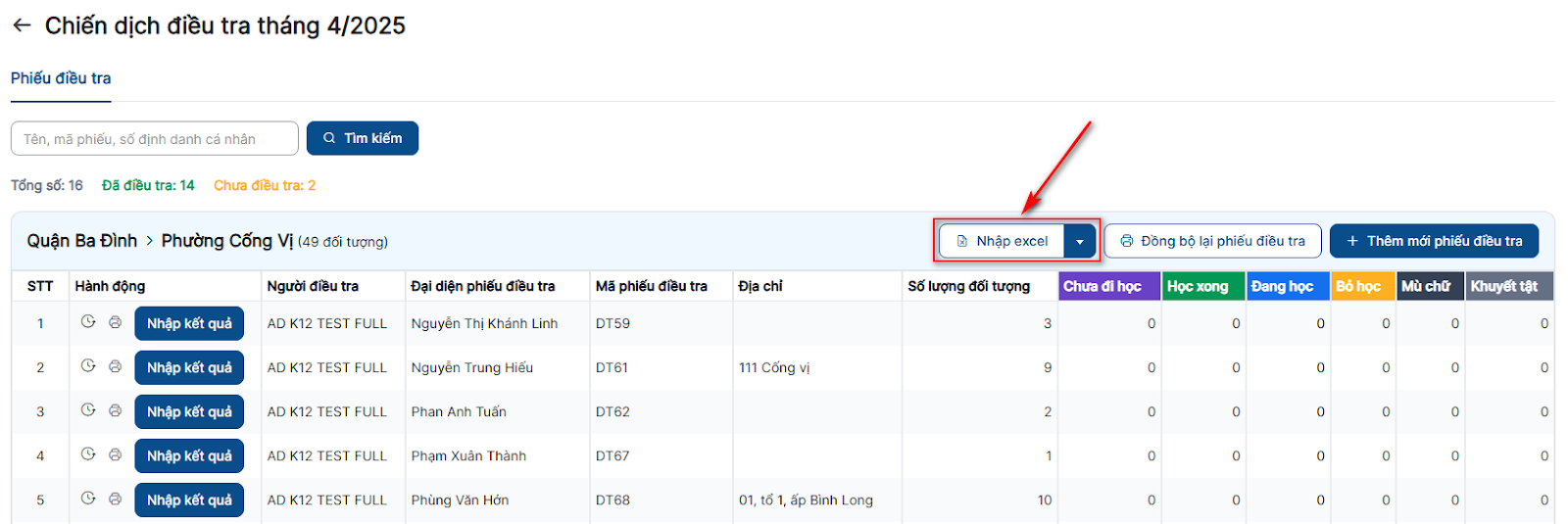Click Nhập kết quả for Phan Anh Tuấn

189,411
